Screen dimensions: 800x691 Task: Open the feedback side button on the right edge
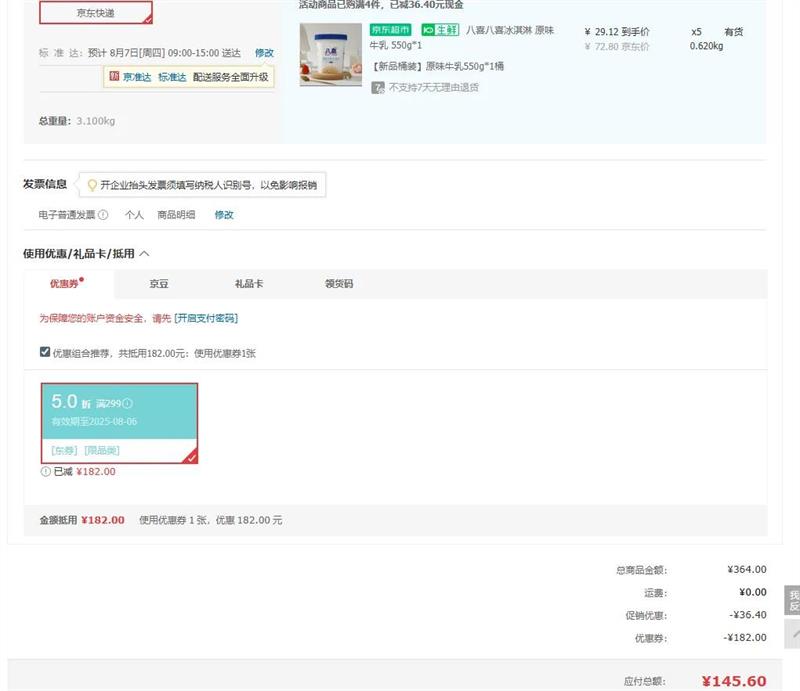(792, 600)
